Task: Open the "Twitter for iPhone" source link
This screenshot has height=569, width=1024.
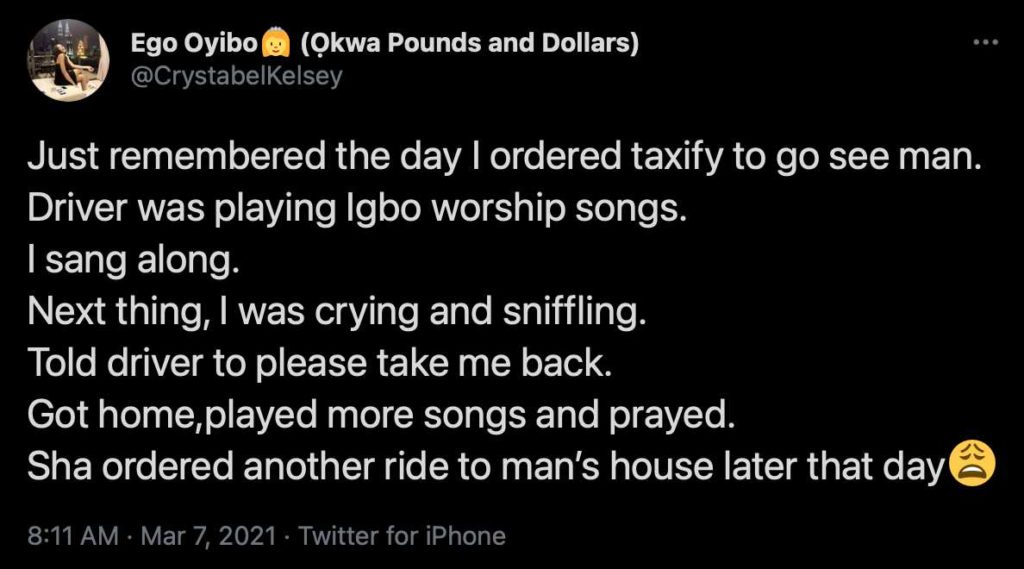Action: point(402,536)
